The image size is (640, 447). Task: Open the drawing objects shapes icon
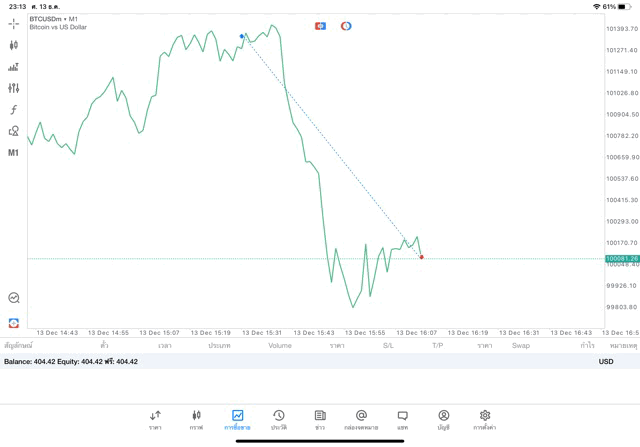pyautogui.click(x=13, y=131)
